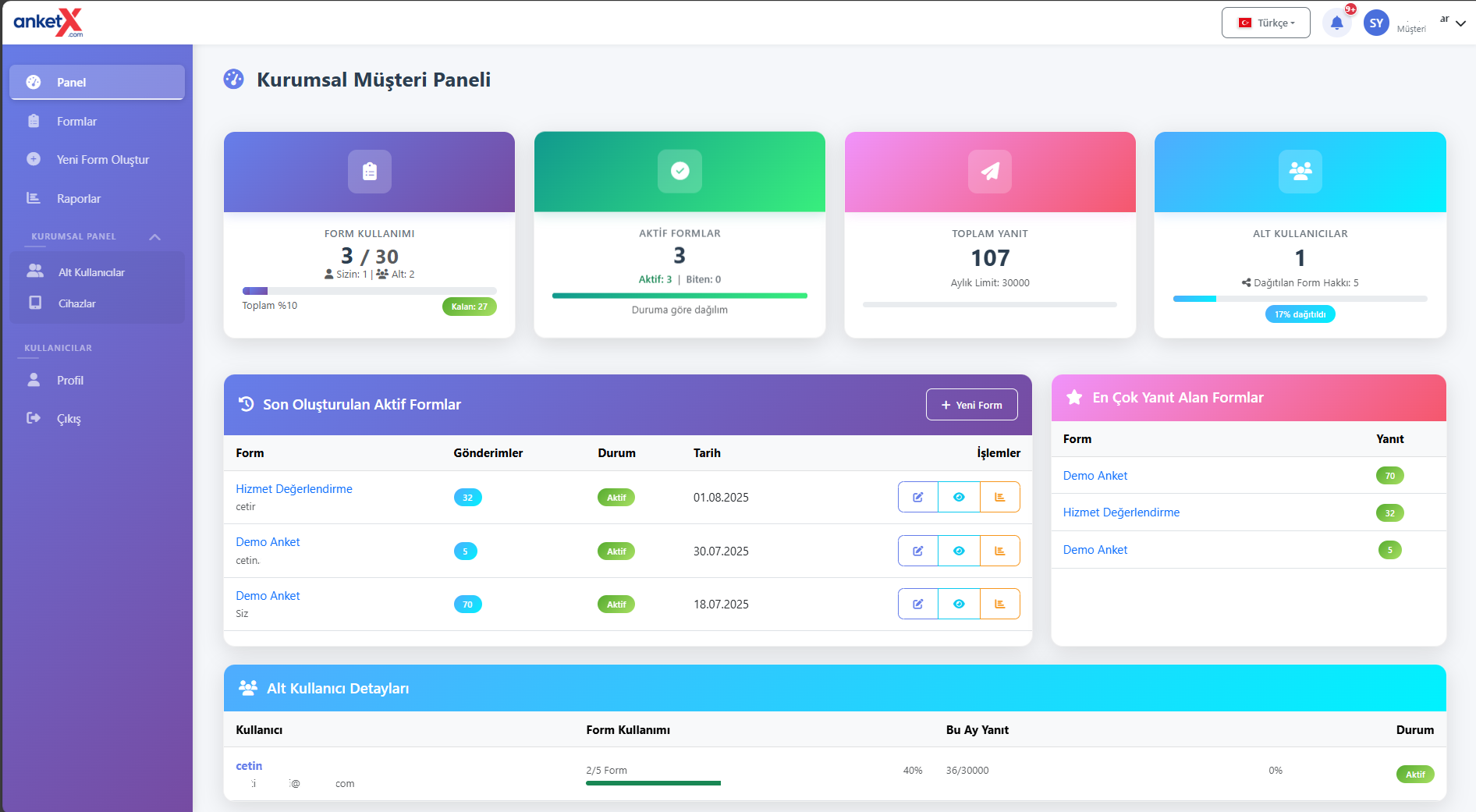1476x812 pixels.
Task: Click the paper plane Toplam Yanıt icon
Action: click(990, 172)
